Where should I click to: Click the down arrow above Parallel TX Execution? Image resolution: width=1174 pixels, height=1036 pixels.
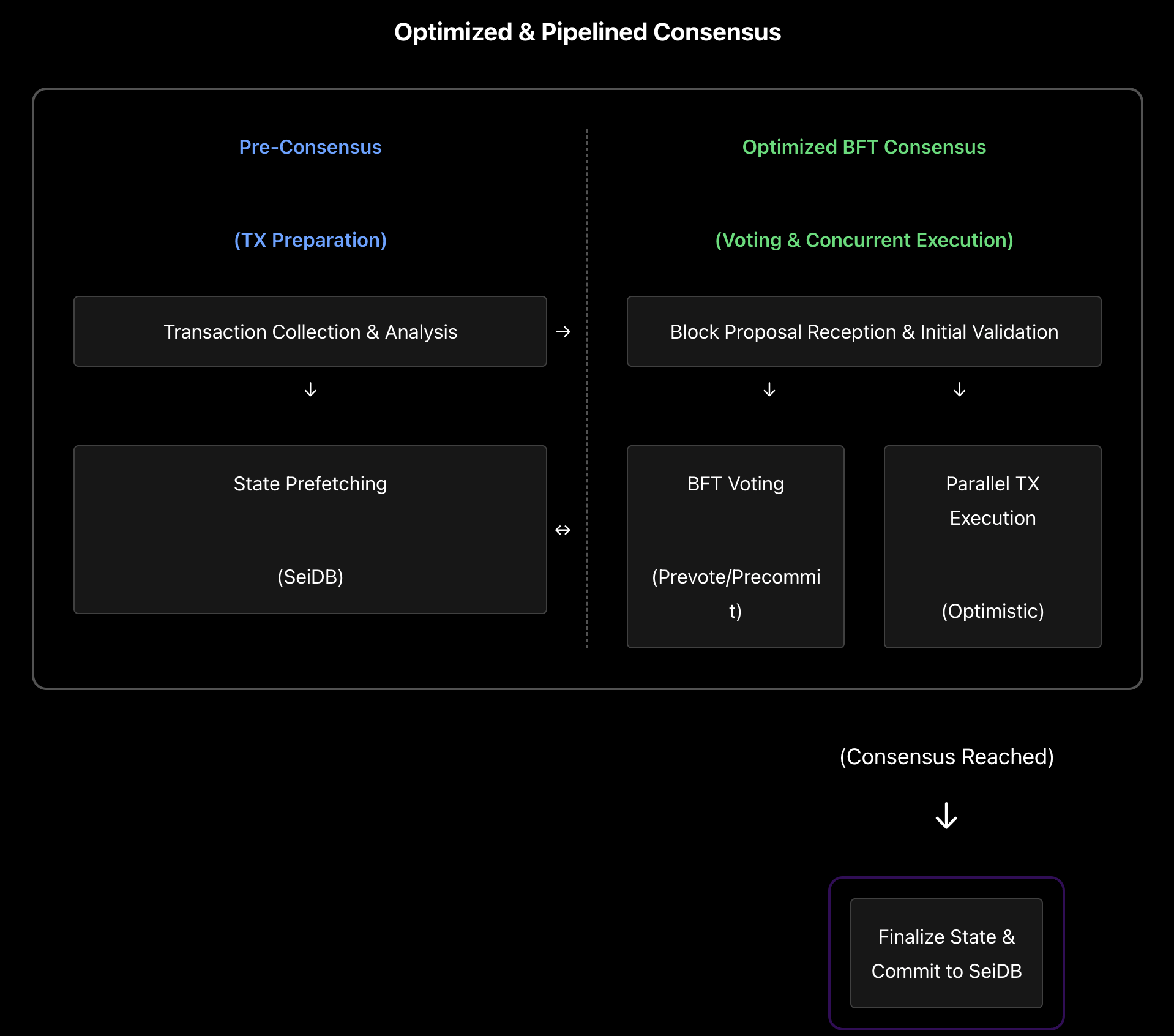(959, 389)
